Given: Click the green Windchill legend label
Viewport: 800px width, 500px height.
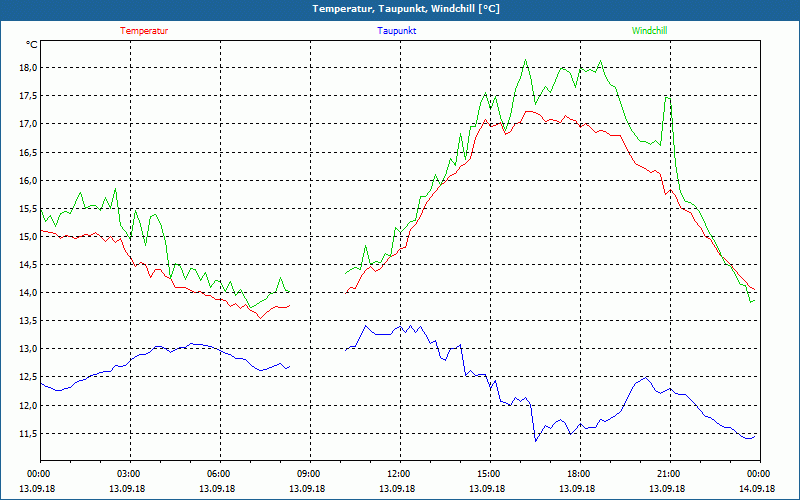Looking at the screenshot, I should click(x=649, y=31).
